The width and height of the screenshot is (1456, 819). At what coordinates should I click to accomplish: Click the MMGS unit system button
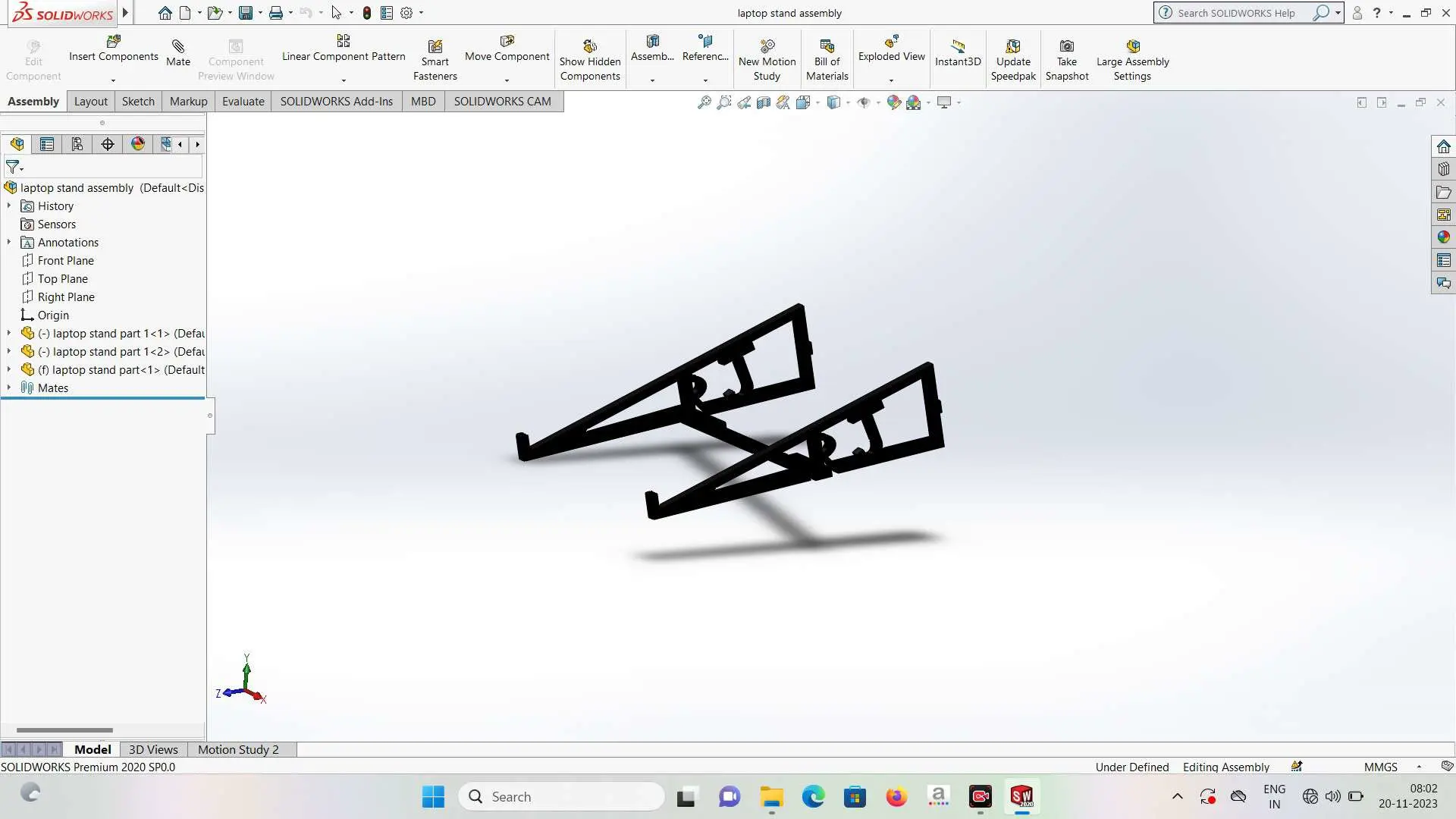coord(1380,767)
